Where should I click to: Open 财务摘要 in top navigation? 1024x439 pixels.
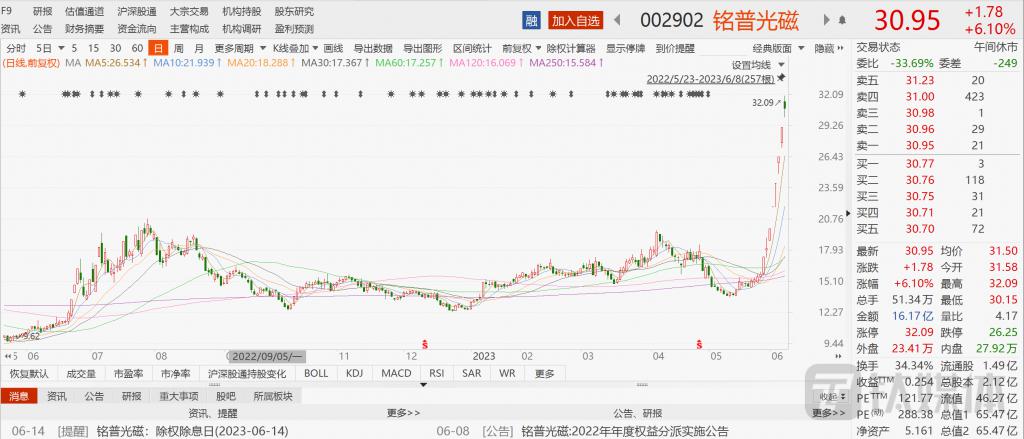pos(85,29)
